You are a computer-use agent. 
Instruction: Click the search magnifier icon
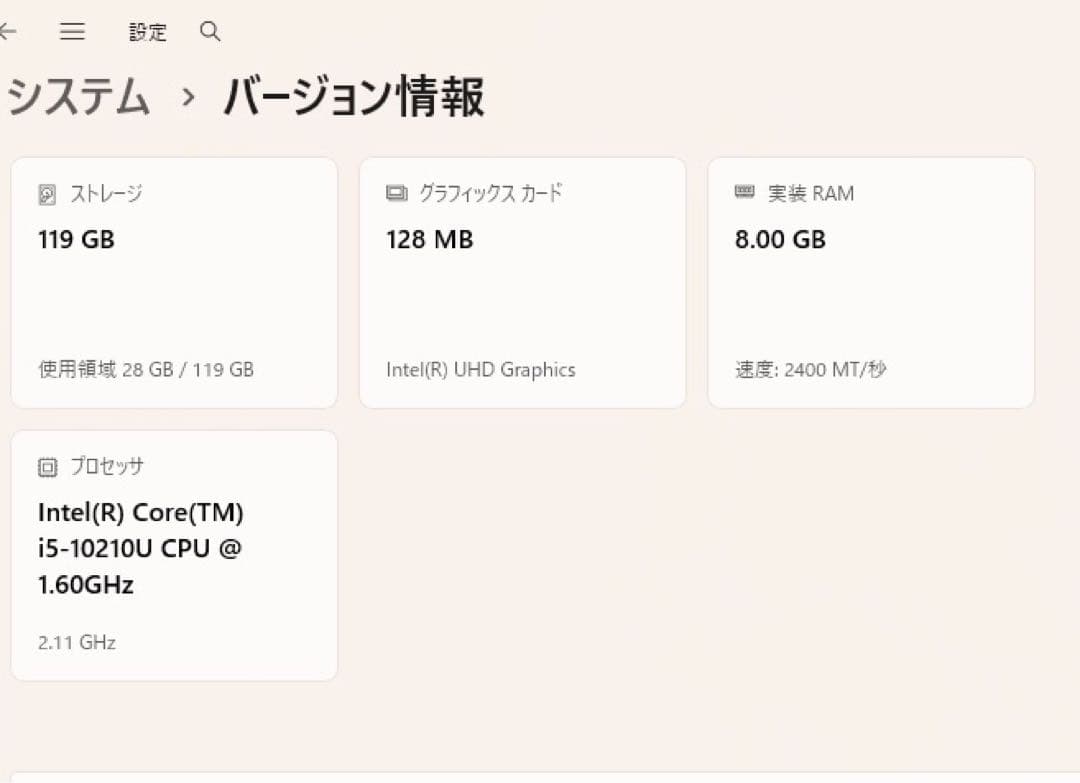210,32
